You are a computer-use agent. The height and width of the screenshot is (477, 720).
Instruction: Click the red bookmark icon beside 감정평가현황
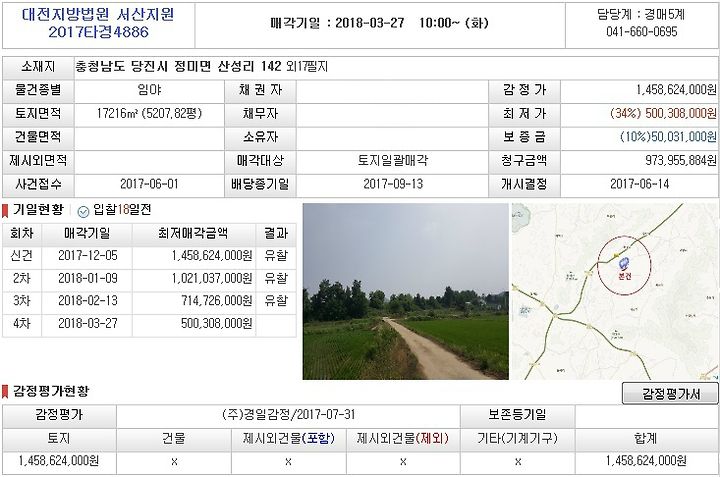point(5,392)
